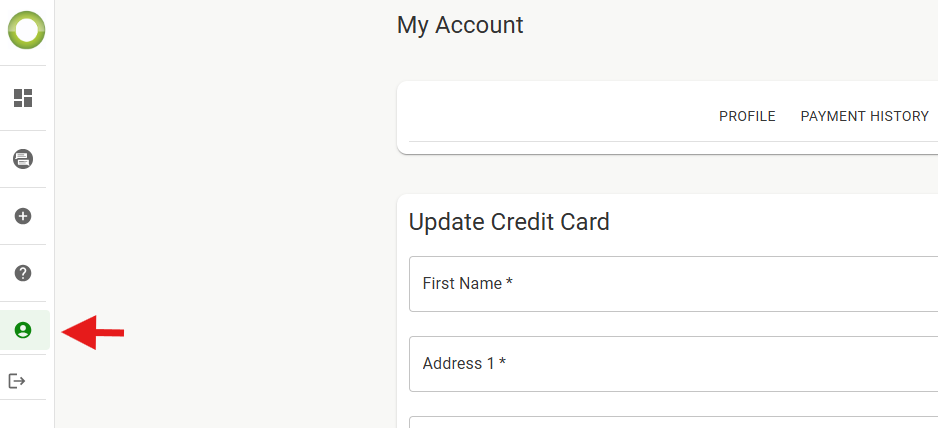Focus the Address 1 input field
The height and width of the screenshot is (428, 938).
674,364
